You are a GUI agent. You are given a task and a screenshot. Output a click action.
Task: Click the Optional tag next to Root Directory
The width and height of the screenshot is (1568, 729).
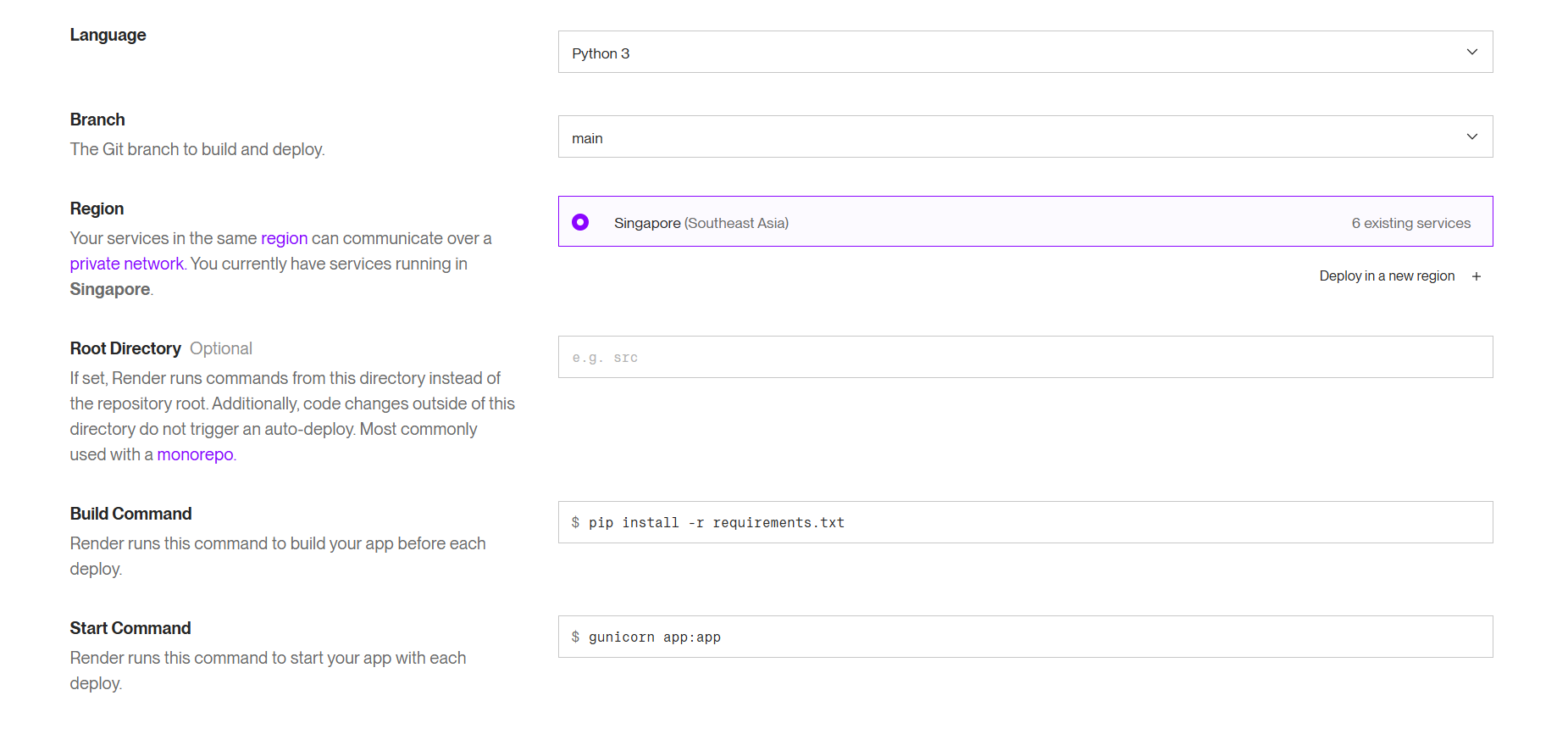[220, 348]
